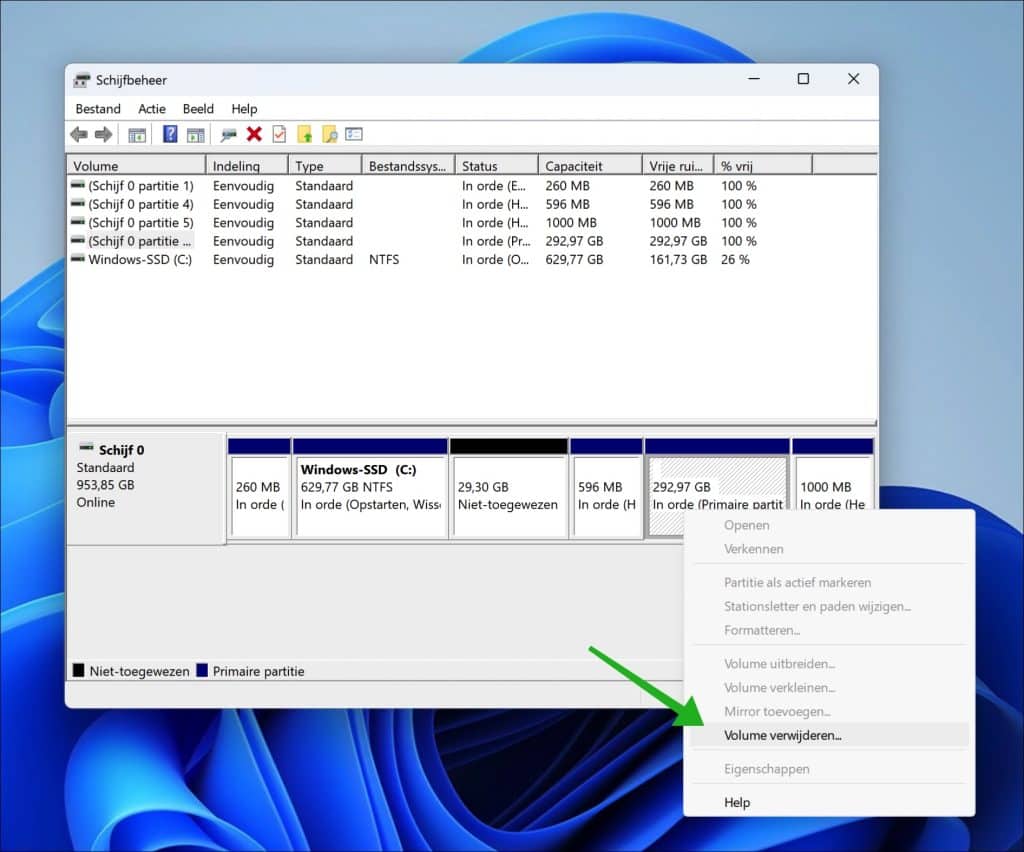Screen dimensions: 1024x852
Task: Click the Properties checkmark sheet toolbar icon
Action: click(x=279, y=135)
